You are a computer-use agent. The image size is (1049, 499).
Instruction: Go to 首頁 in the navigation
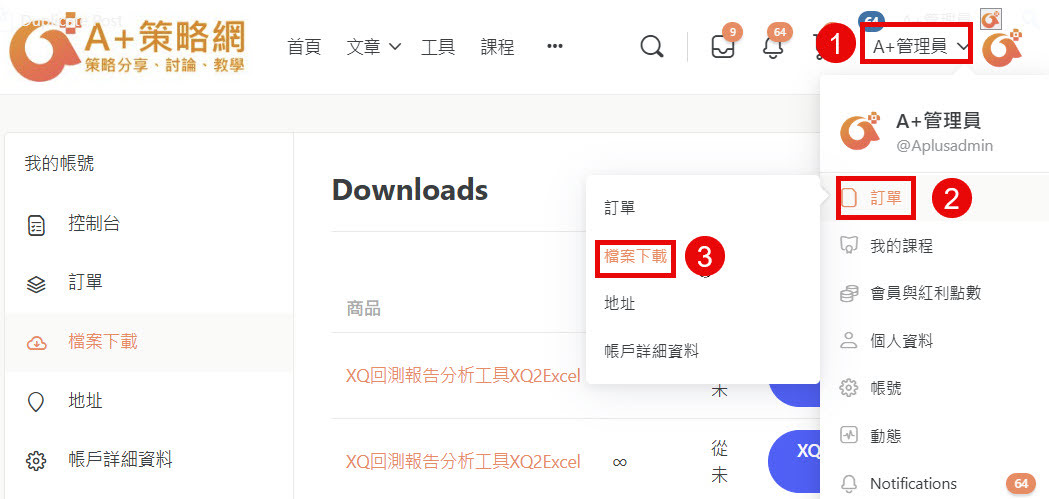(304, 47)
